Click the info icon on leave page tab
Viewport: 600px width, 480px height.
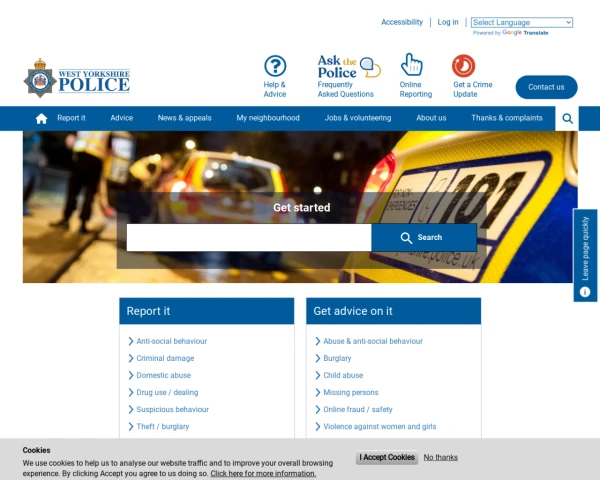click(x=585, y=292)
